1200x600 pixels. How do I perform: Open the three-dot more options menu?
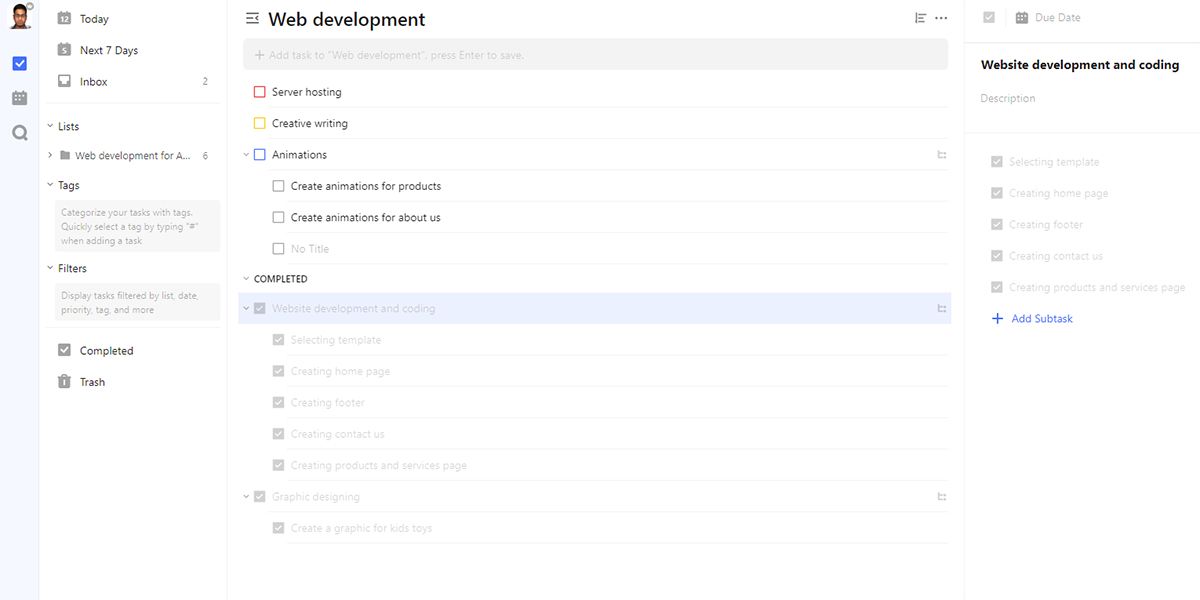(941, 18)
